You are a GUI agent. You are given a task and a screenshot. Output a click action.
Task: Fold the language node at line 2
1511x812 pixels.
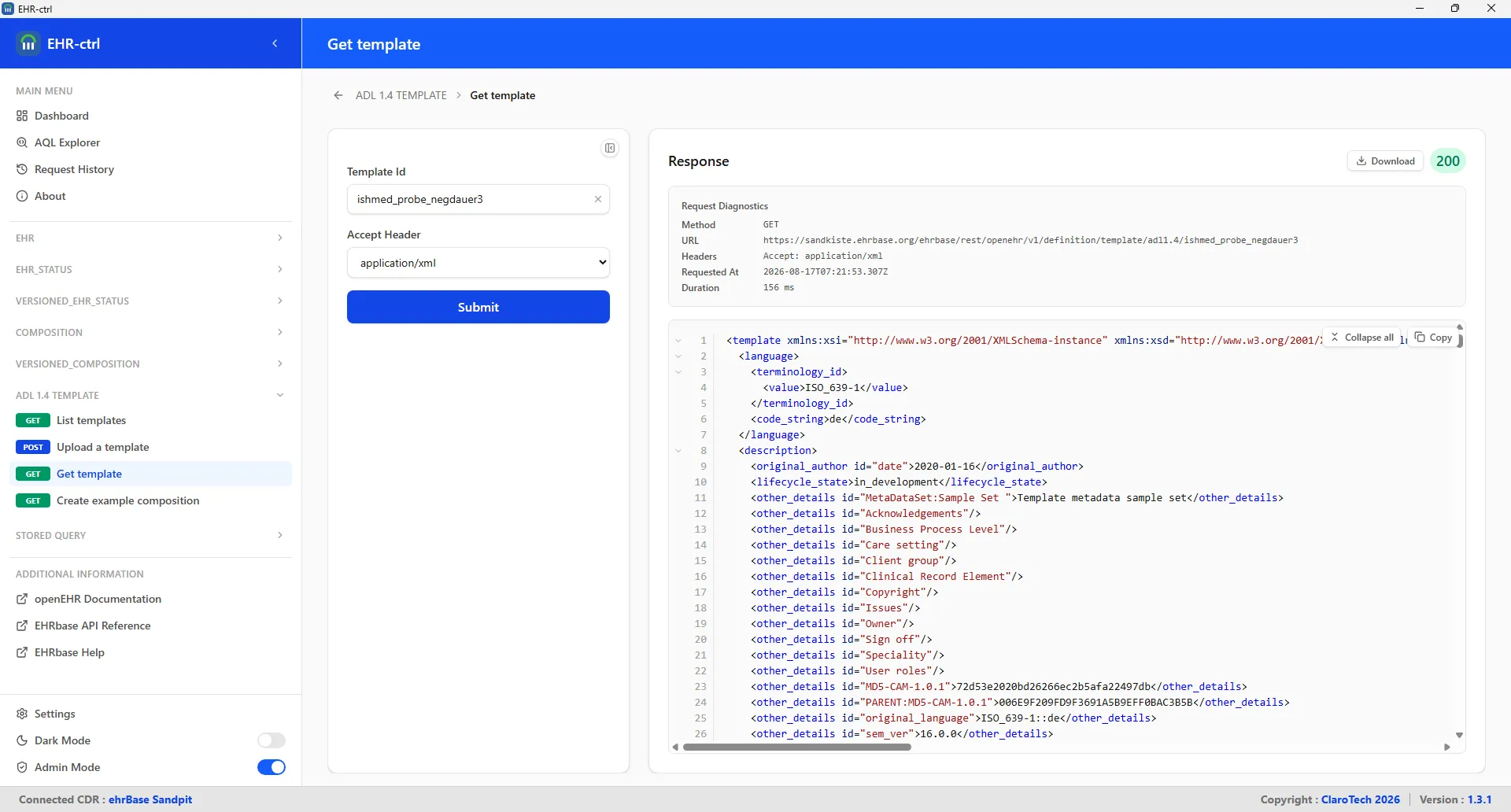click(678, 356)
